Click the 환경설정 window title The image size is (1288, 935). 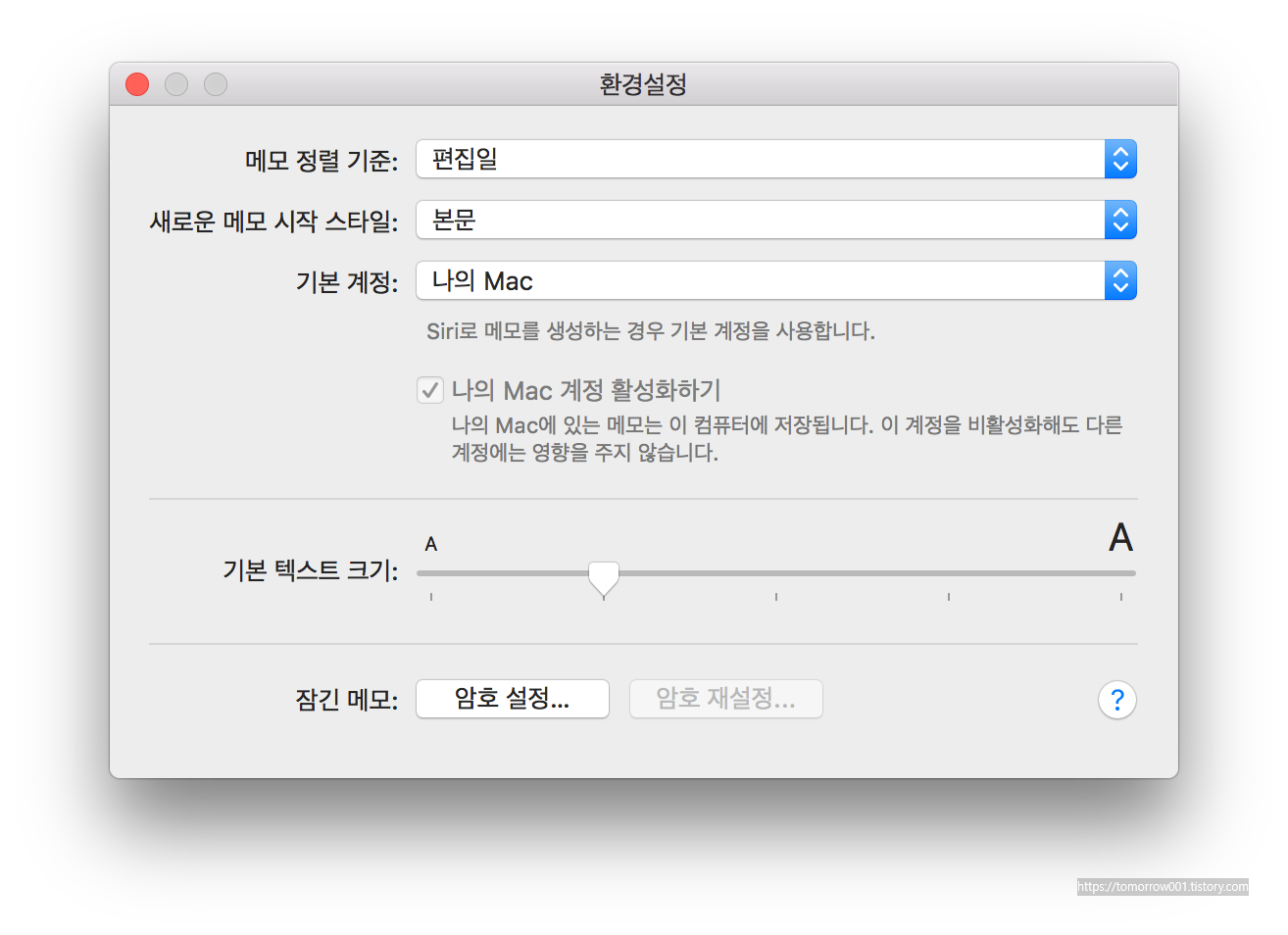(x=643, y=84)
